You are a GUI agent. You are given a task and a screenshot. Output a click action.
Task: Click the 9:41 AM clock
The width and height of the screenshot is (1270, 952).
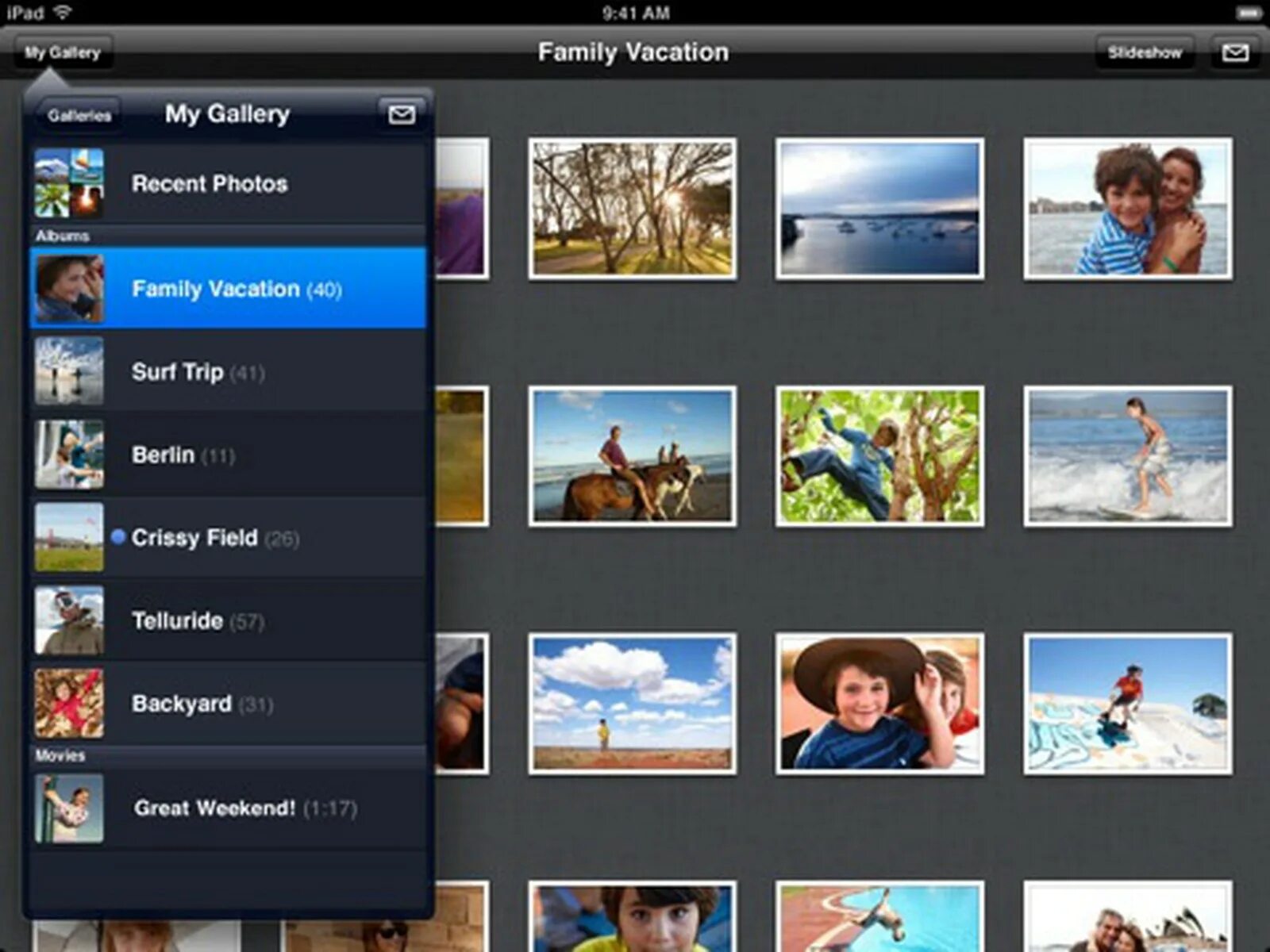click(x=636, y=13)
